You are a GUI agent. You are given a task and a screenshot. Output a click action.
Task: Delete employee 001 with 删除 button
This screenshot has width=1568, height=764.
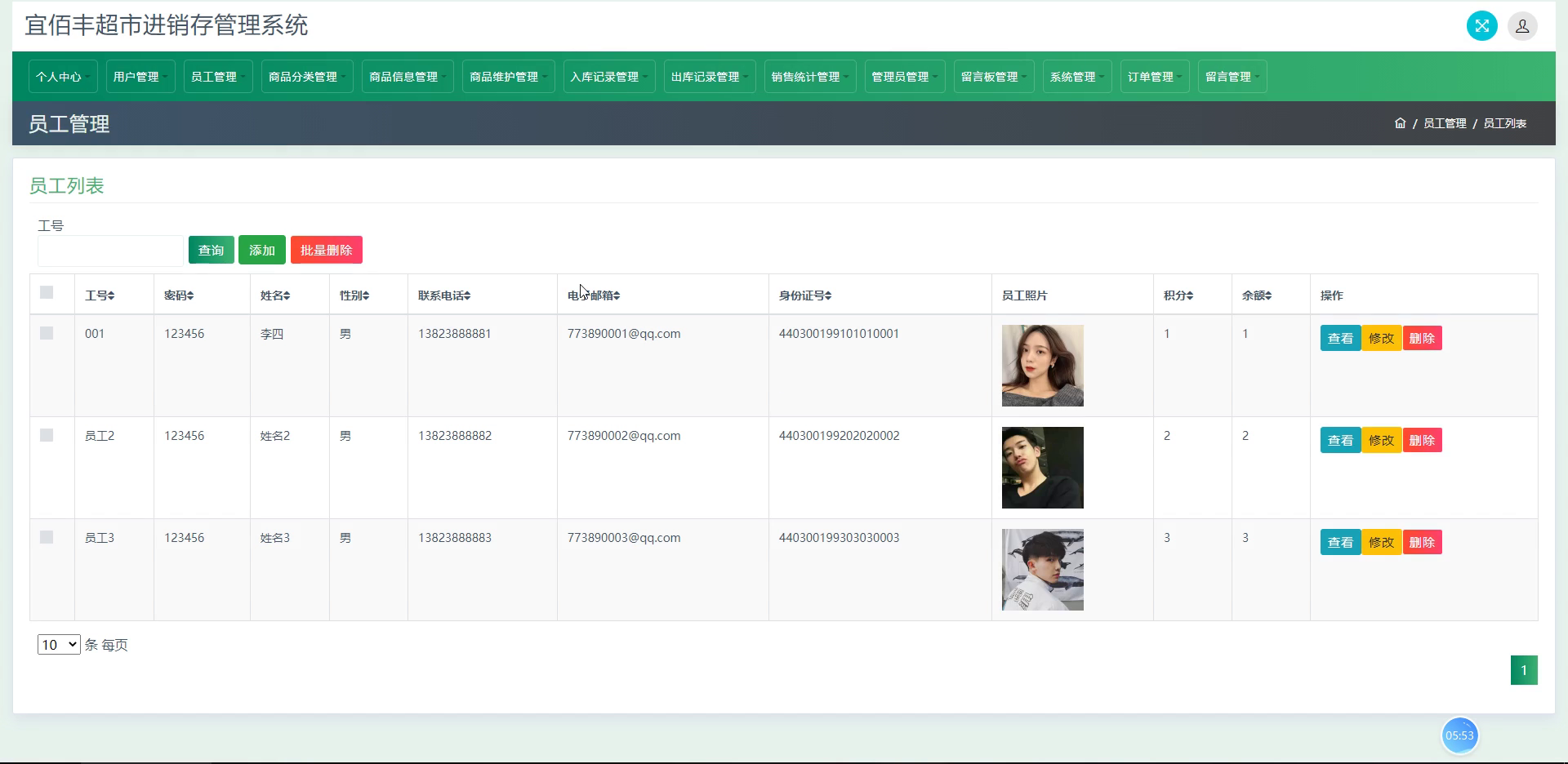click(1423, 338)
